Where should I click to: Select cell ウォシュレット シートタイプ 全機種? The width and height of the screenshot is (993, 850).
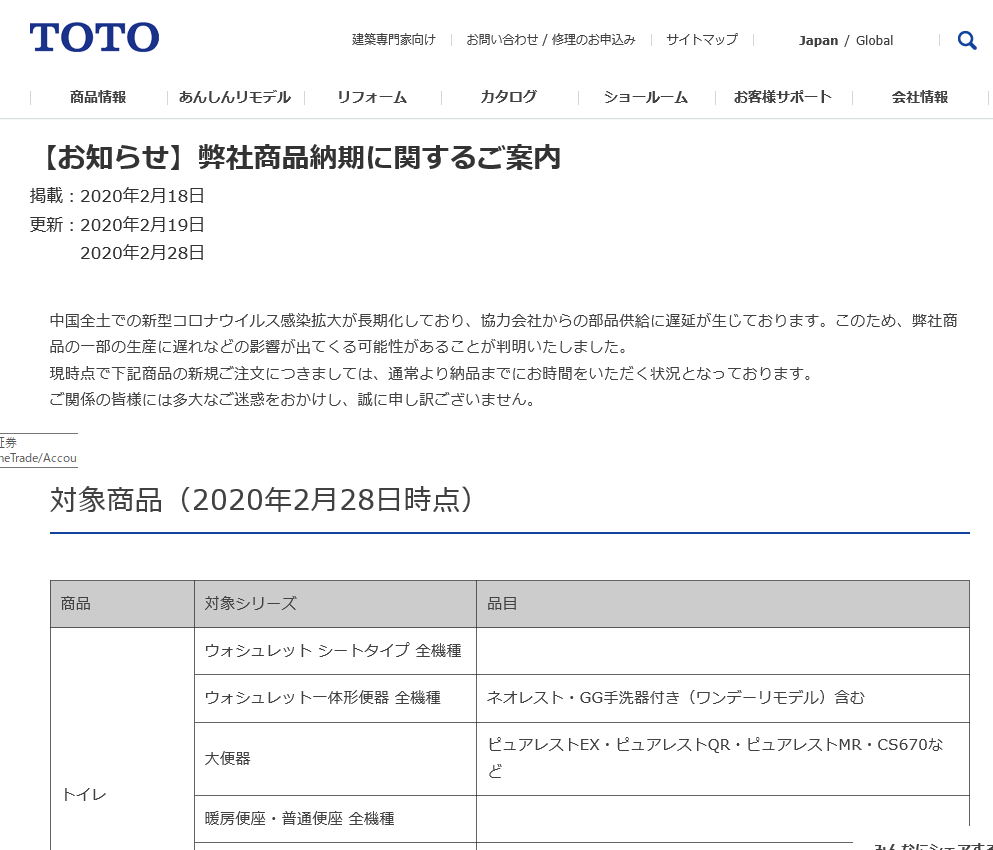point(336,651)
